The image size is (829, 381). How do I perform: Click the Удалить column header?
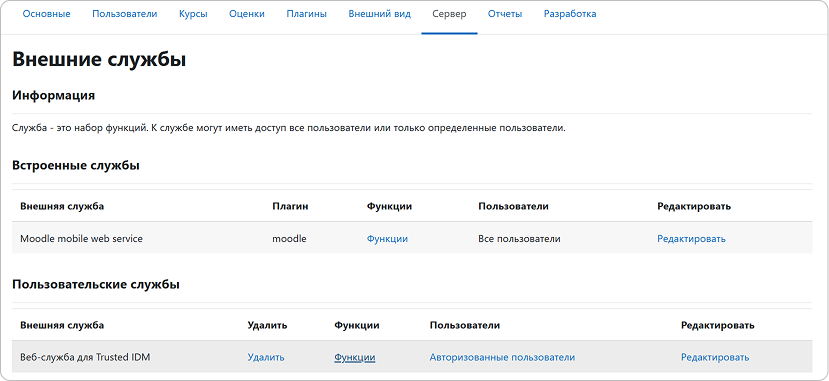(267, 325)
